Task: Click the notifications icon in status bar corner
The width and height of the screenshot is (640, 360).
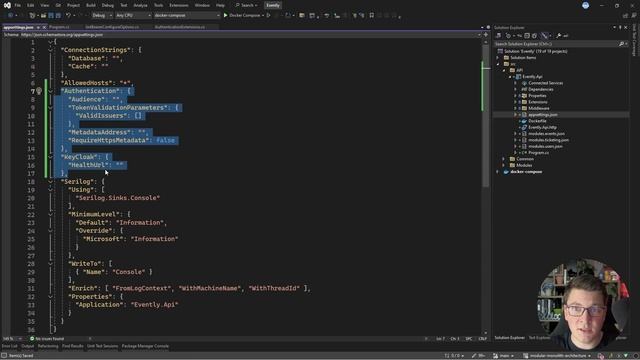Action: 636,356
